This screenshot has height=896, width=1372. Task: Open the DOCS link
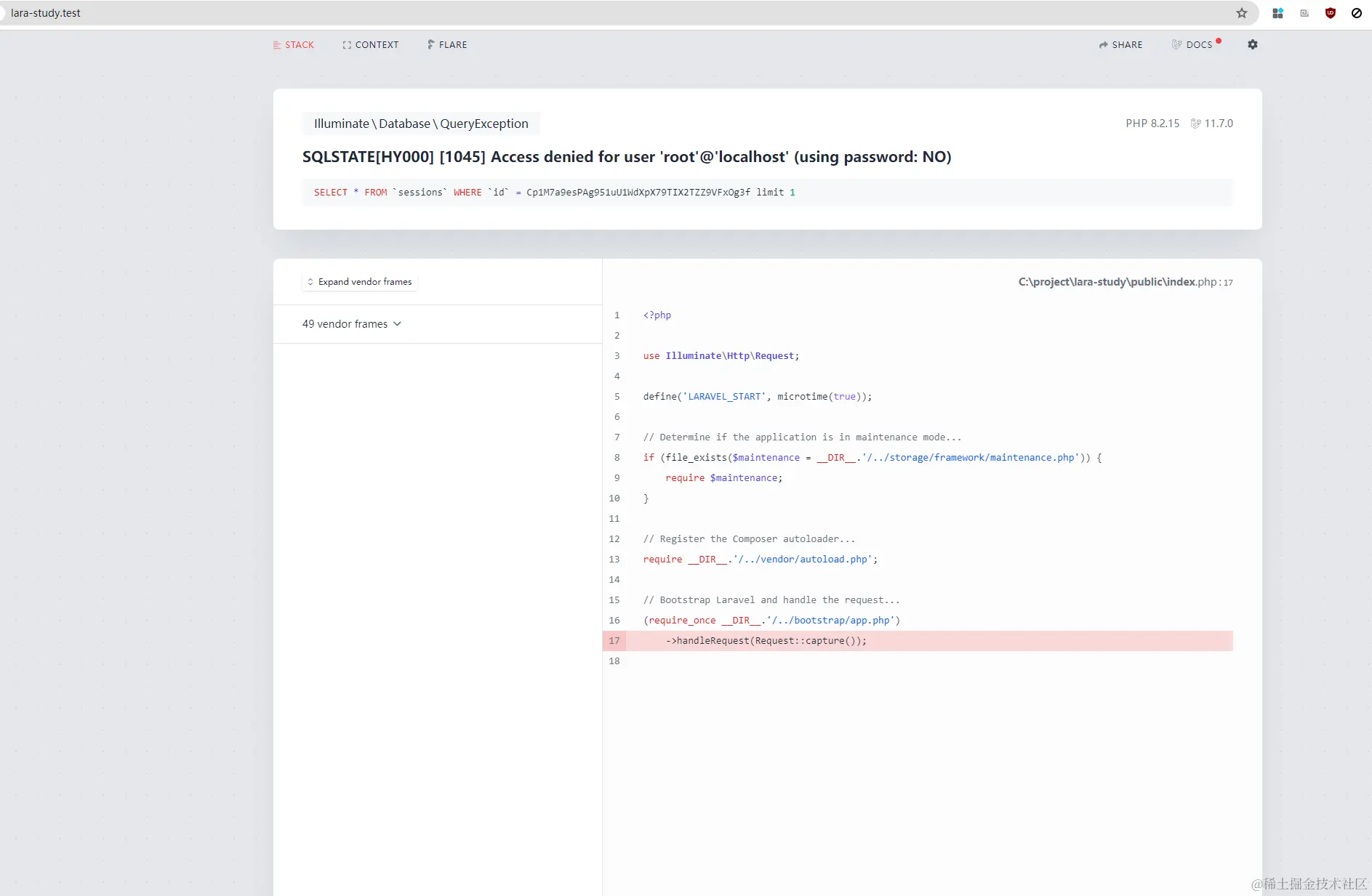tap(1200, 44)
